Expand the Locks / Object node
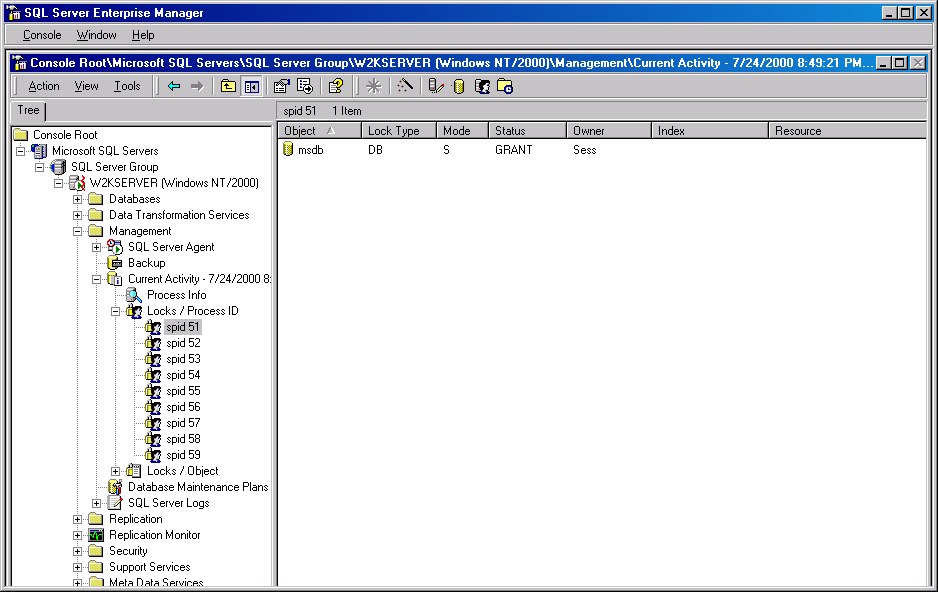The image size is (938, 592). pyautogui.click(x=116, y=471)
